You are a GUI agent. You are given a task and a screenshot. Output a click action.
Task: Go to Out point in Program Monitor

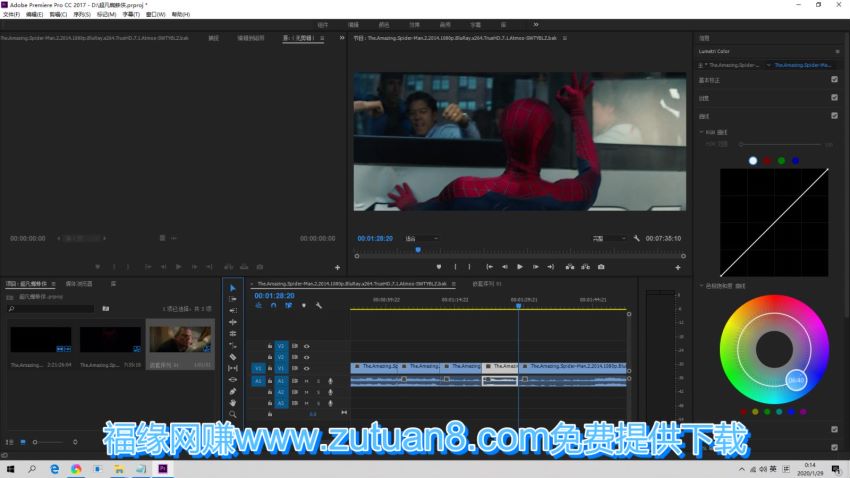(x=551, y=267)
